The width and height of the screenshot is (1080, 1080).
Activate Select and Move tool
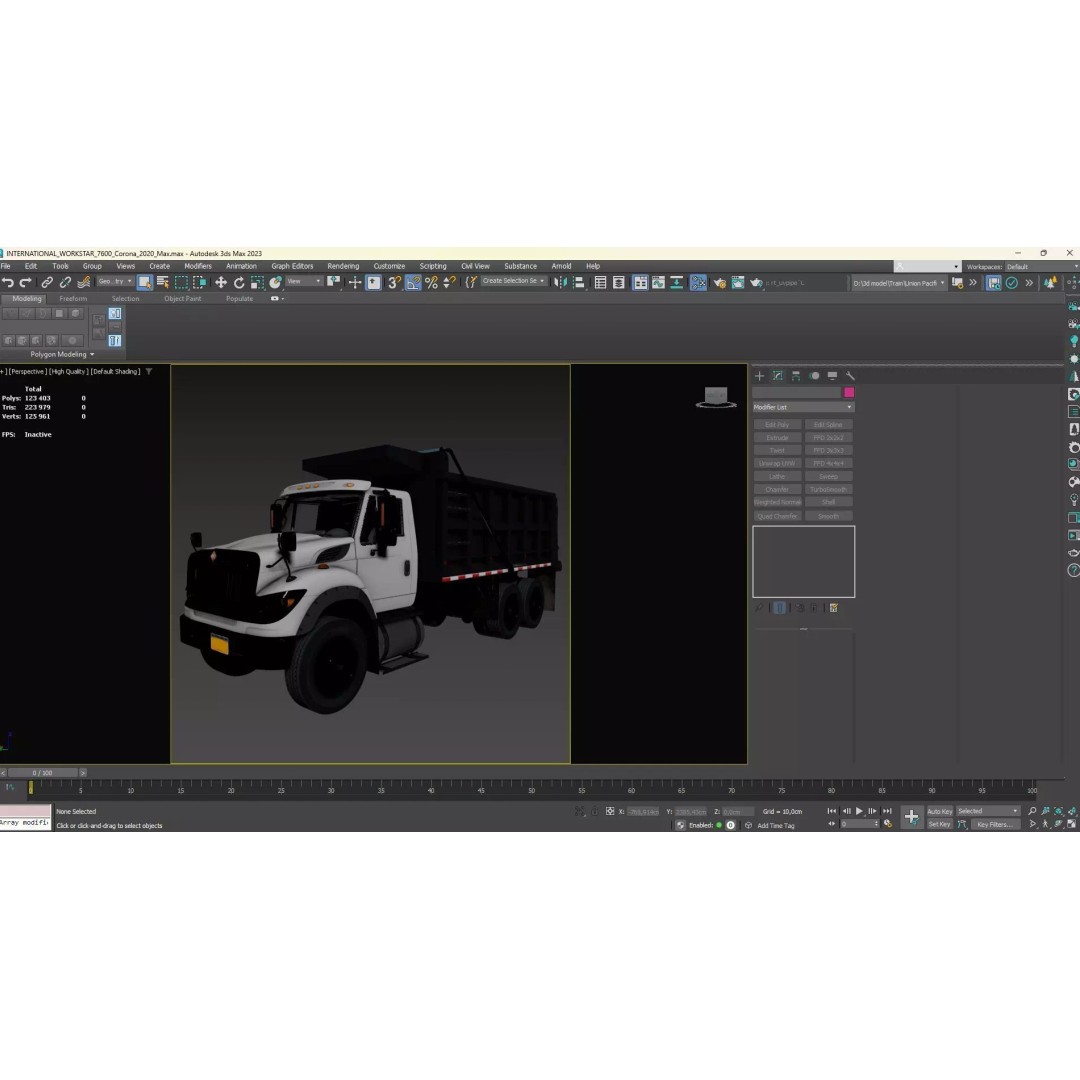pos(221,282)
